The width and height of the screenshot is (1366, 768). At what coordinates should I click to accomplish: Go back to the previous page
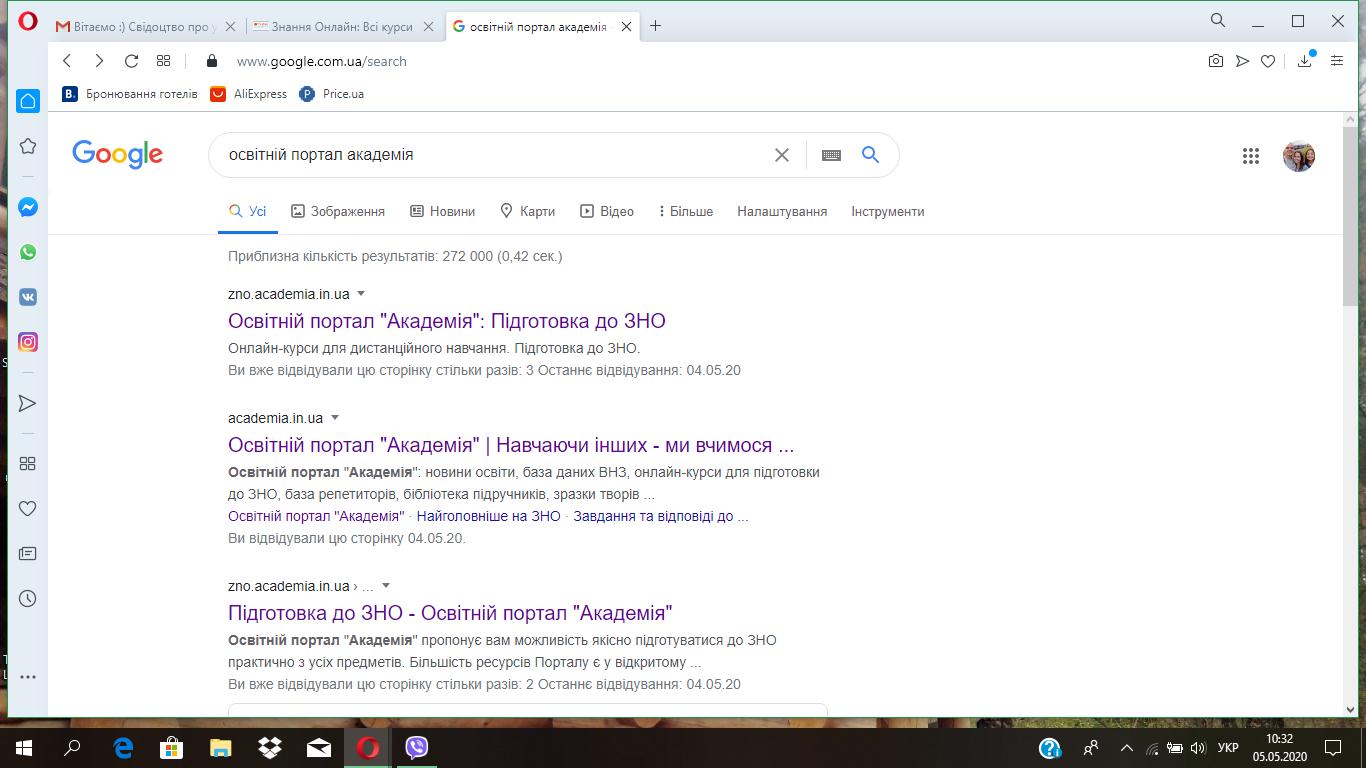(67, 61)
